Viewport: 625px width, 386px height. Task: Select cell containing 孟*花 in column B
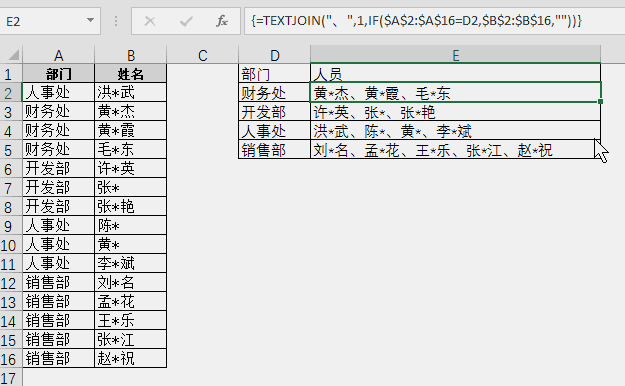131,301
